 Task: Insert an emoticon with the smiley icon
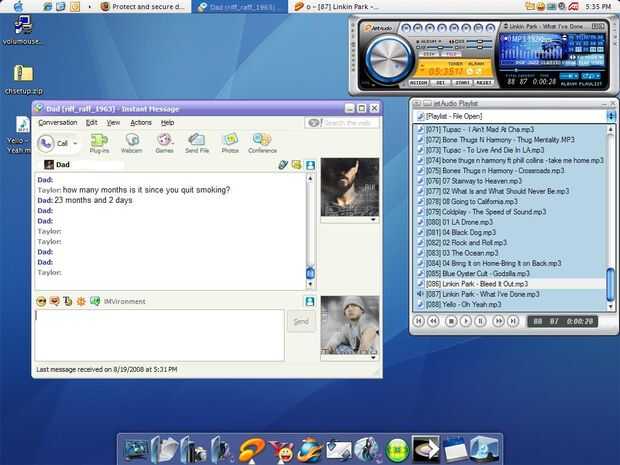click(x=41, y=301)
